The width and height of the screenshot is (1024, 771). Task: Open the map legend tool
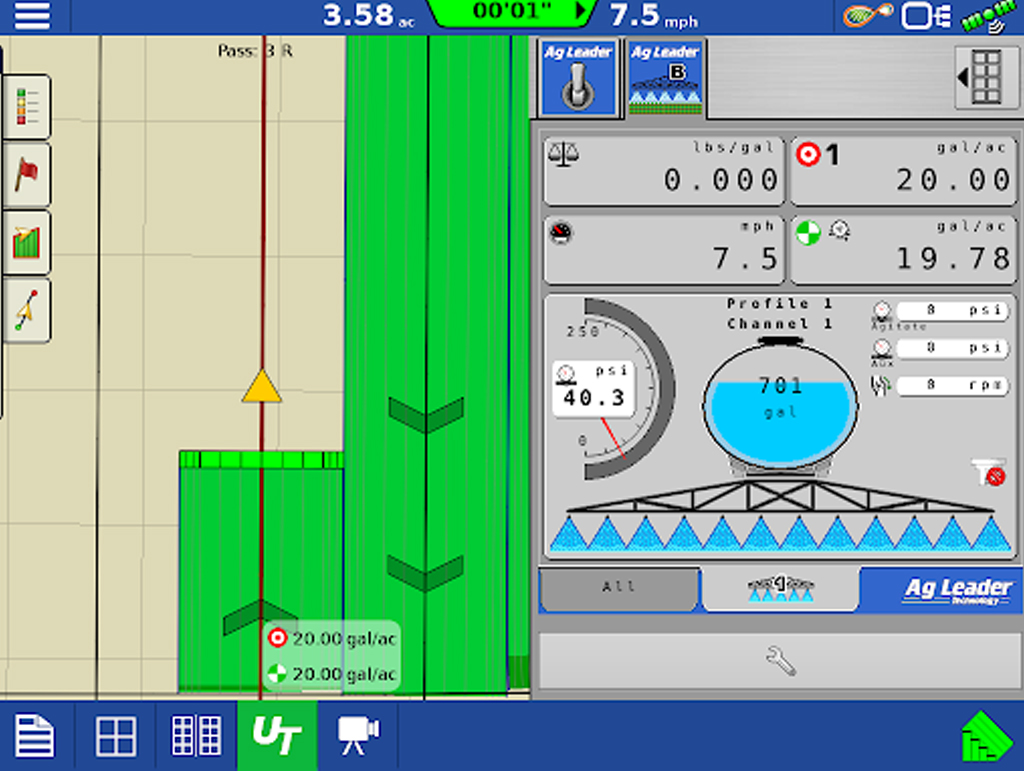point(26,107)
